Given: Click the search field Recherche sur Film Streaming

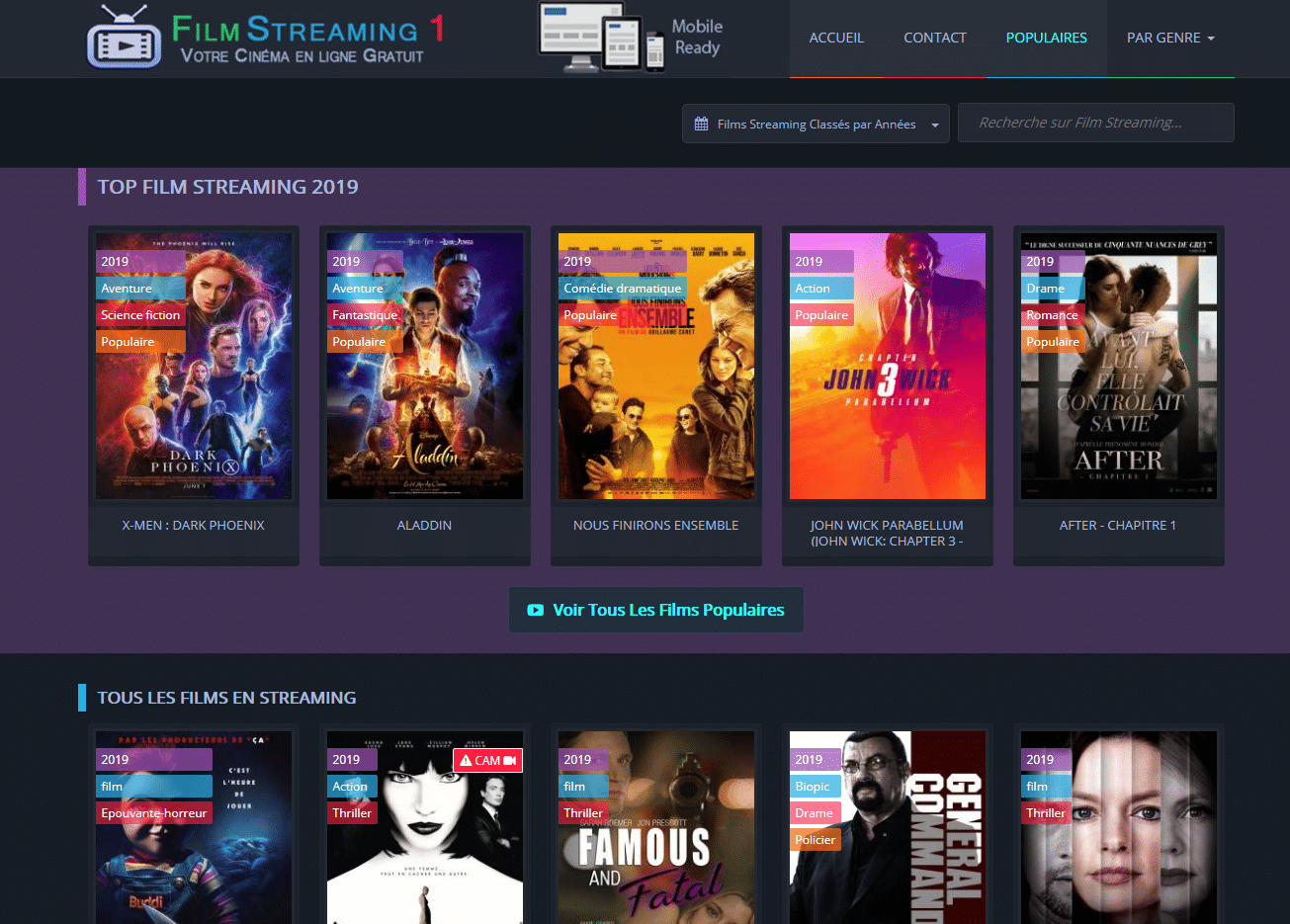Looking at the screenshot, I should pos(1095,124).
